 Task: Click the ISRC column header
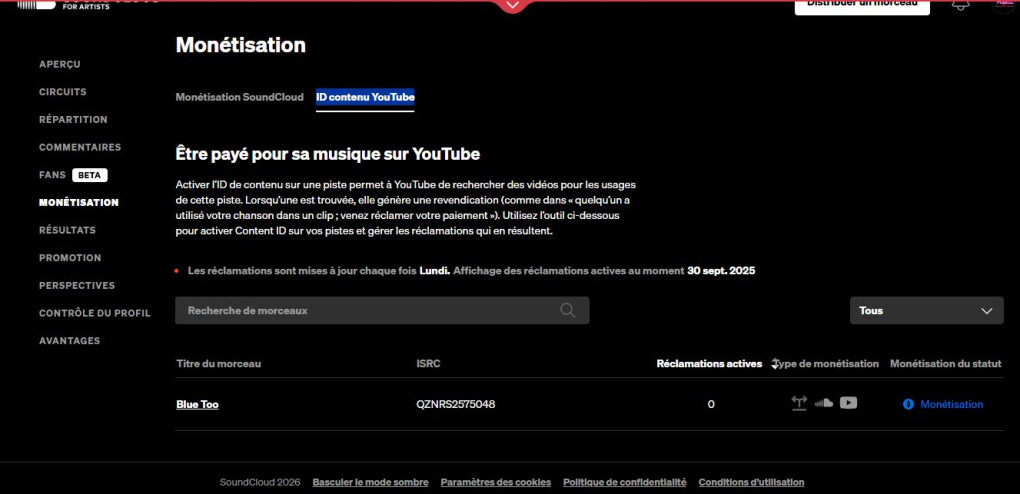click(428, 364)
